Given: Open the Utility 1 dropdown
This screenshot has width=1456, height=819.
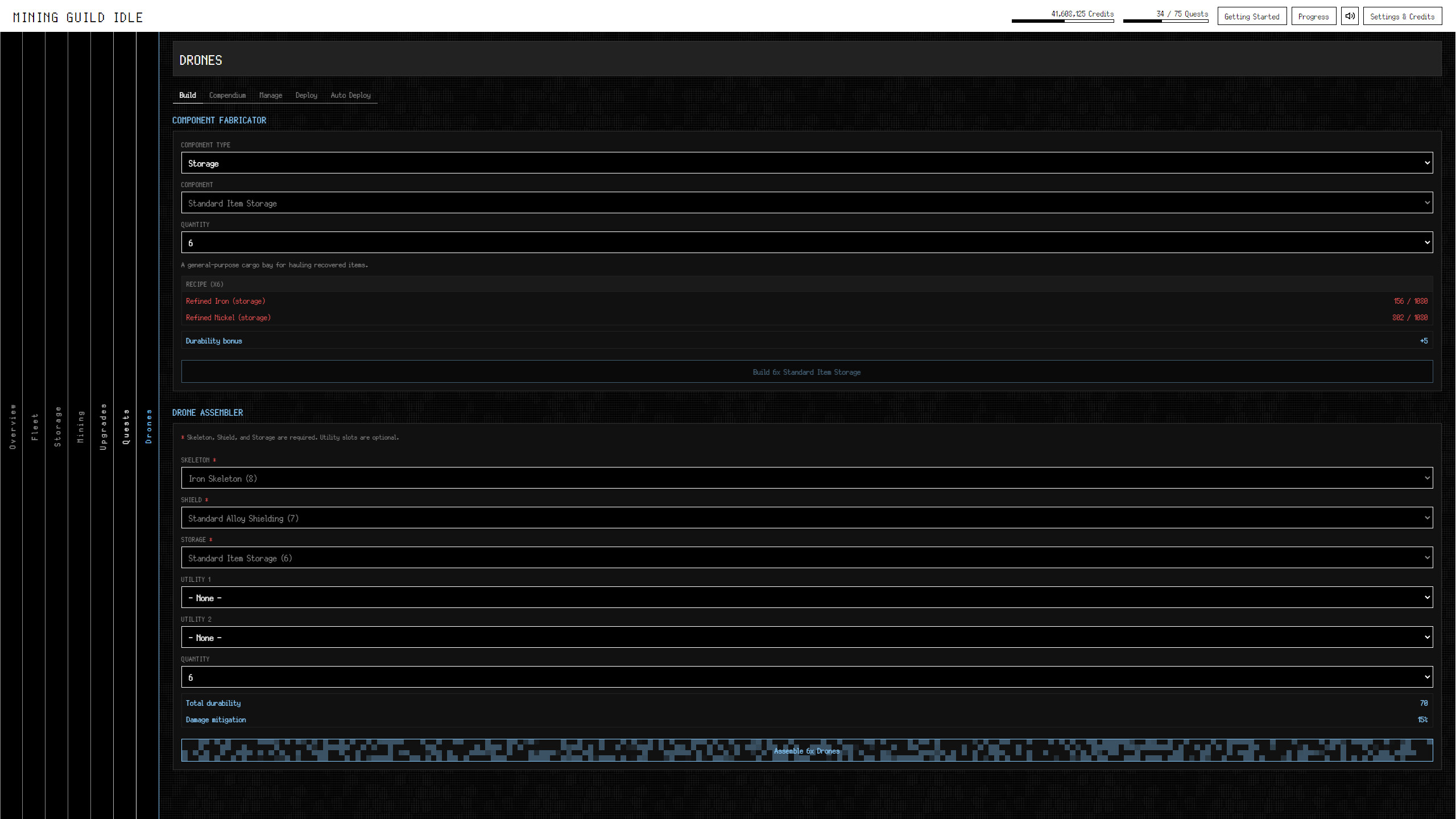Looking at the screenshot, I should 806,597.
